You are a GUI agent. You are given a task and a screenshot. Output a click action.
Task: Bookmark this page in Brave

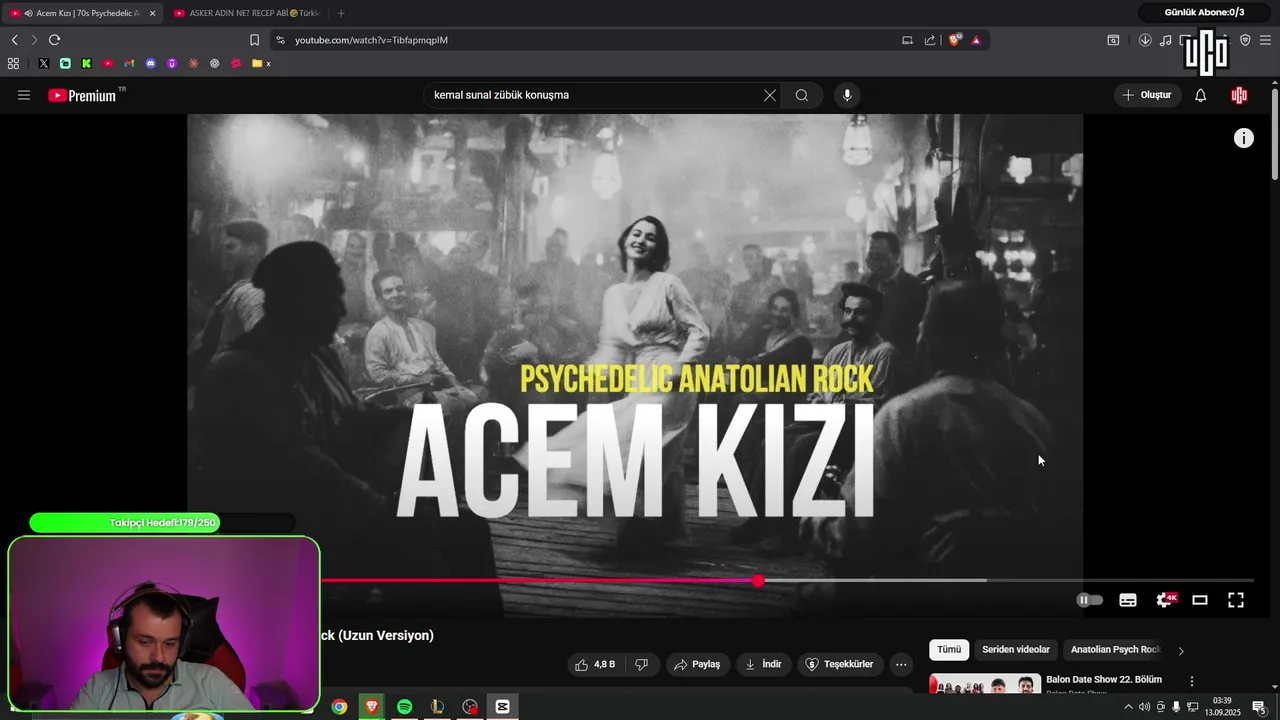pos(254,40)
